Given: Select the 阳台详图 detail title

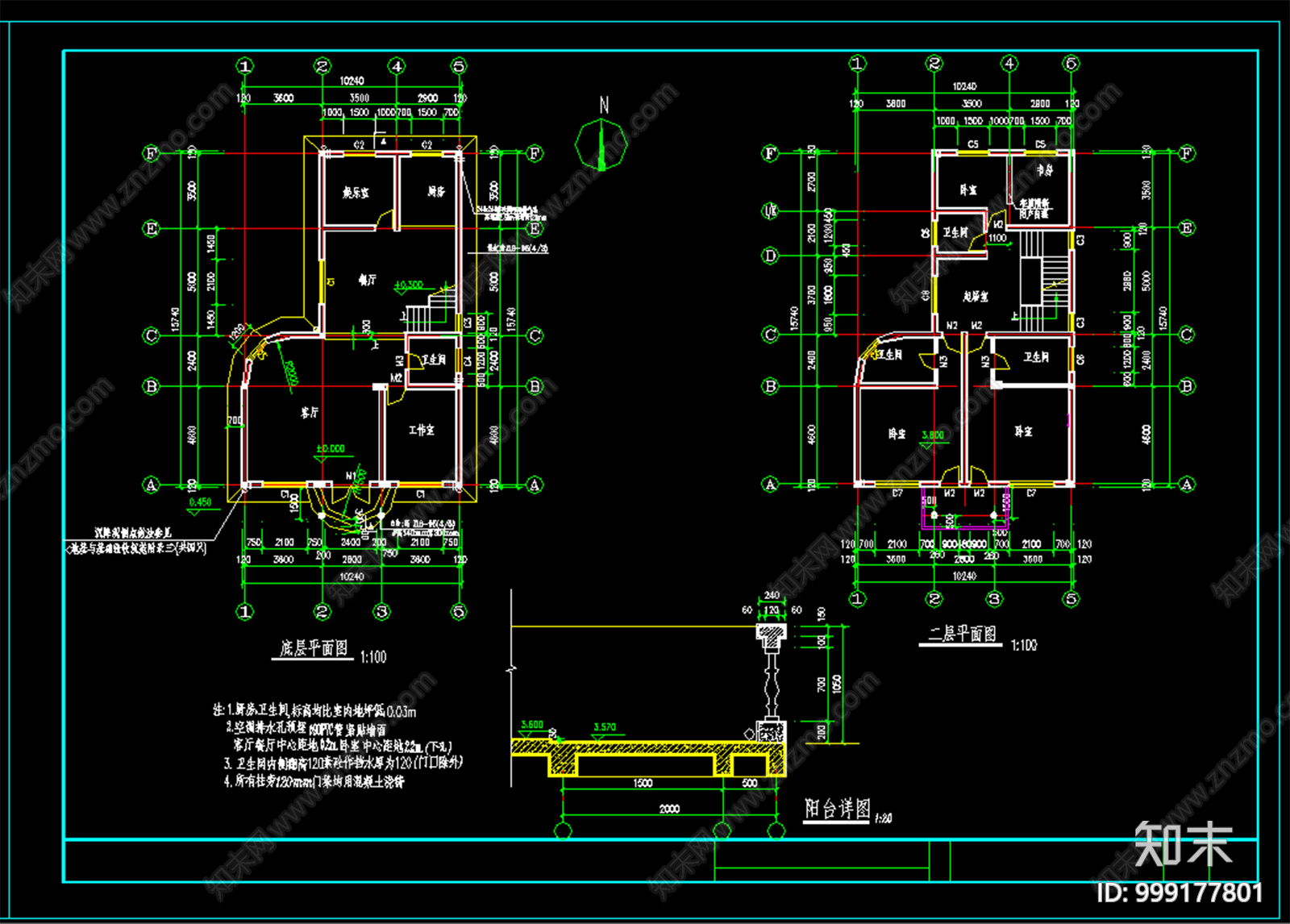Looking at the screenshot, I should pyautogui.click(x=838, y=808).
